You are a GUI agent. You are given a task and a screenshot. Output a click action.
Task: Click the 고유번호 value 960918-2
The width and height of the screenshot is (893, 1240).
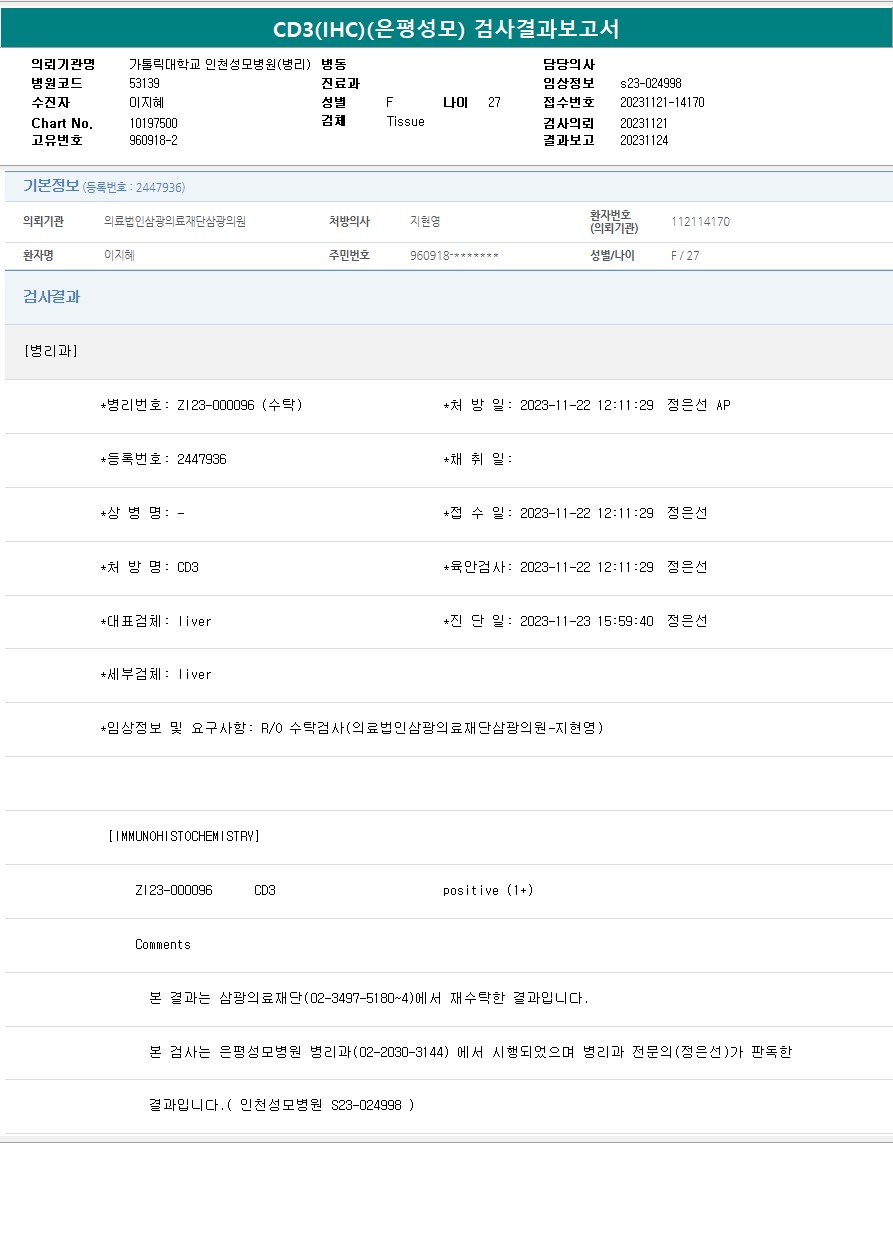click(154, 141)
